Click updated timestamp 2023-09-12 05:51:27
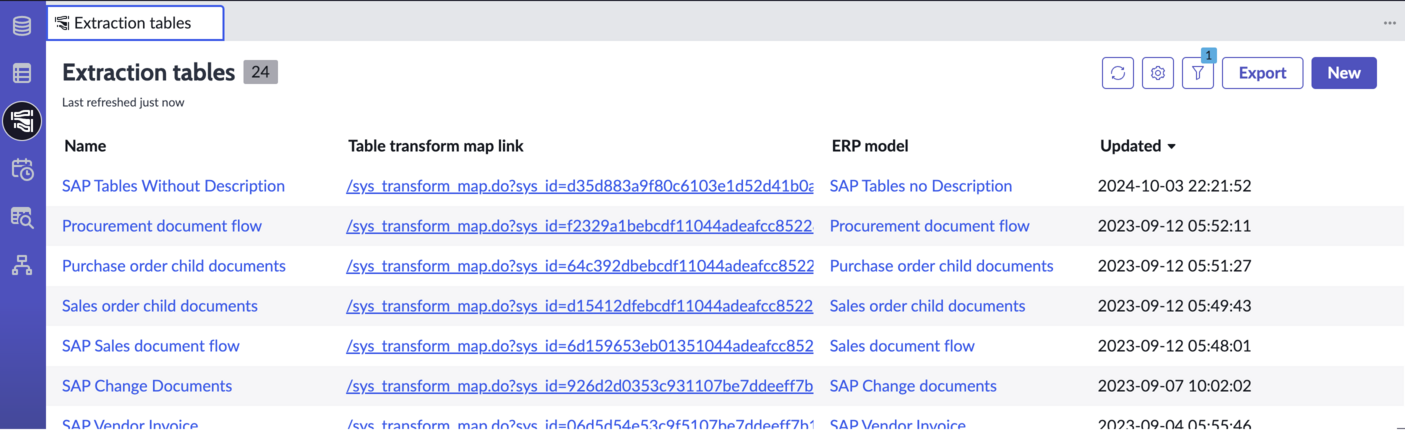 pos(1175,266)
